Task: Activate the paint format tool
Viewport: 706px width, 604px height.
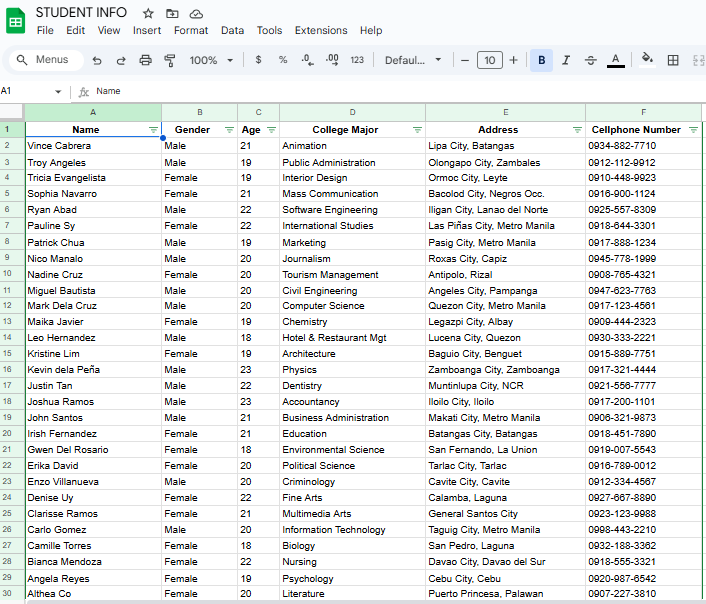Action: tap(169, 60)
